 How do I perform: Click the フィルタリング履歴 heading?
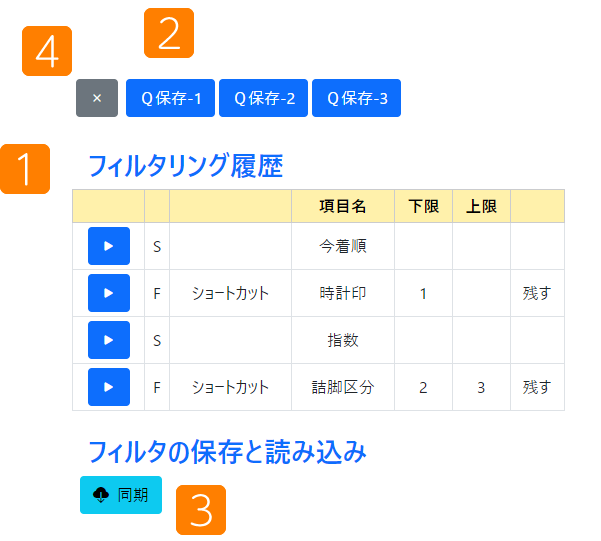[x=186, y=166]
